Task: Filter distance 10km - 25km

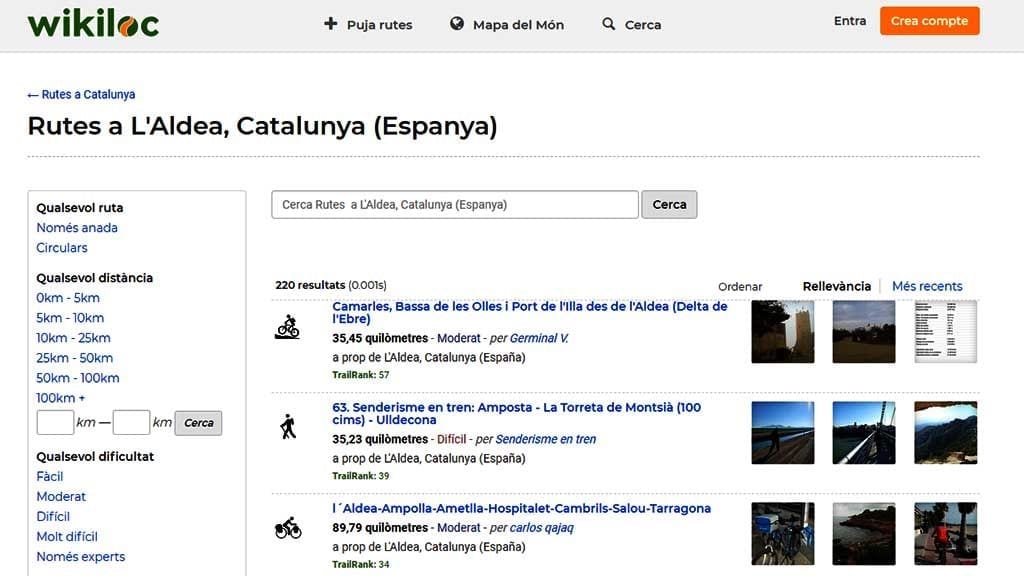Action: coord(73,338)
